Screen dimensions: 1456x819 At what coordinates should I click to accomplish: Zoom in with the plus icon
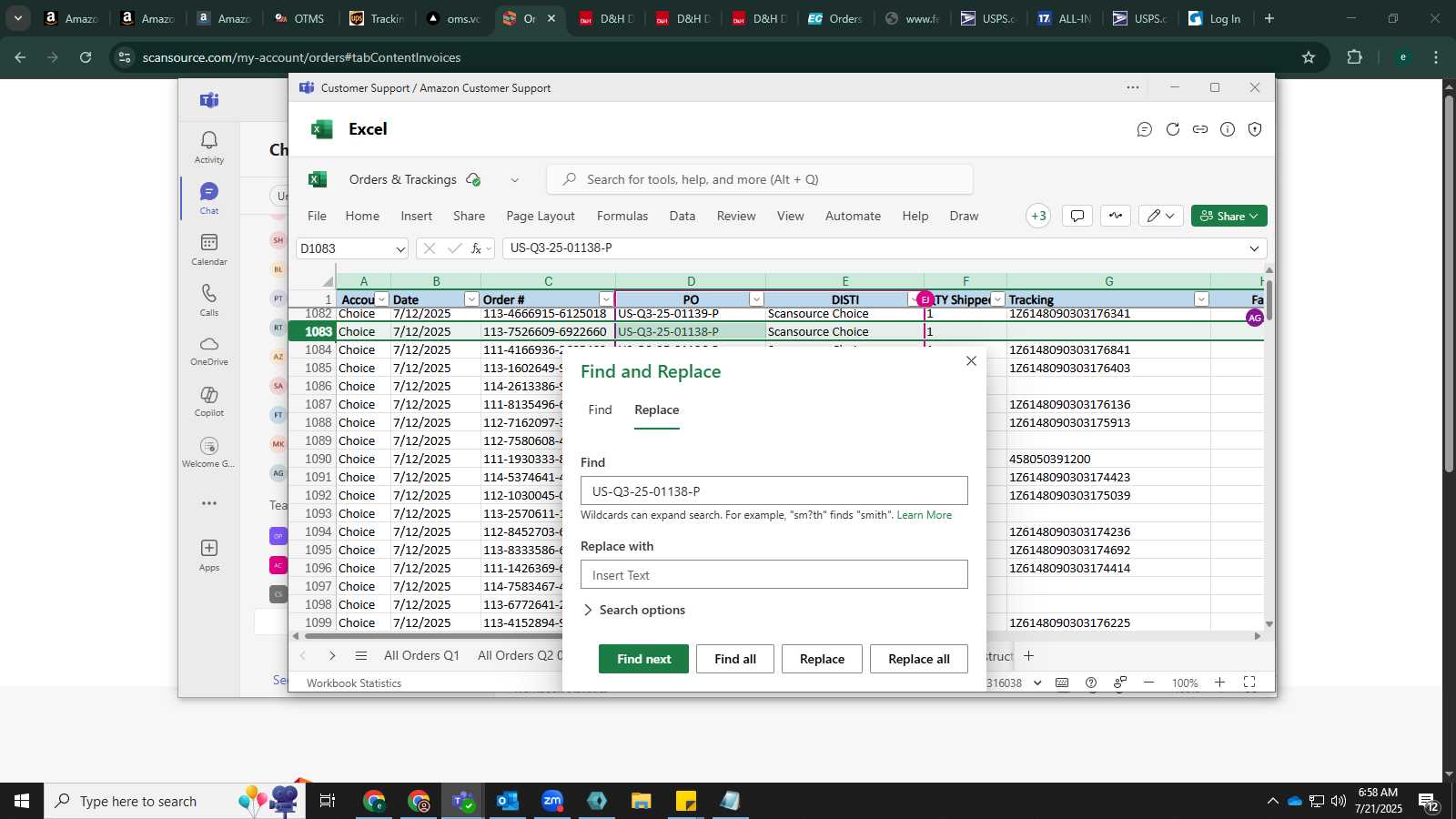tap(1219, 682)
